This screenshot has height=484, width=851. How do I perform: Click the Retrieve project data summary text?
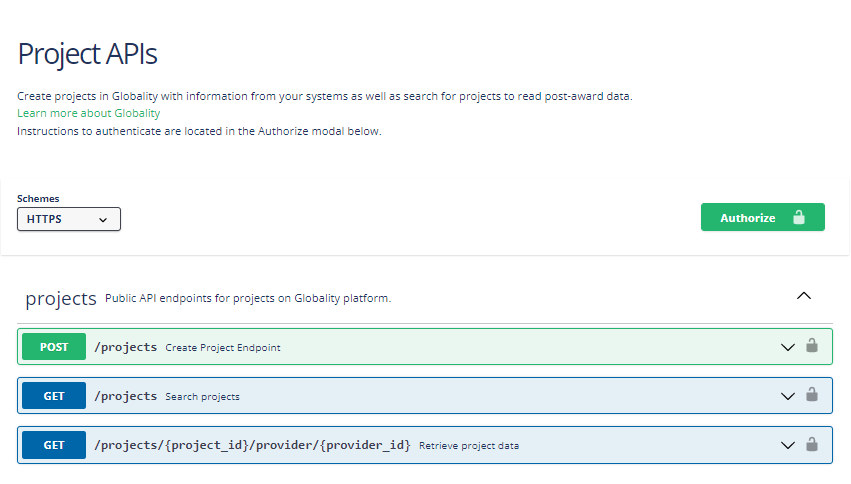click(469, 445)
